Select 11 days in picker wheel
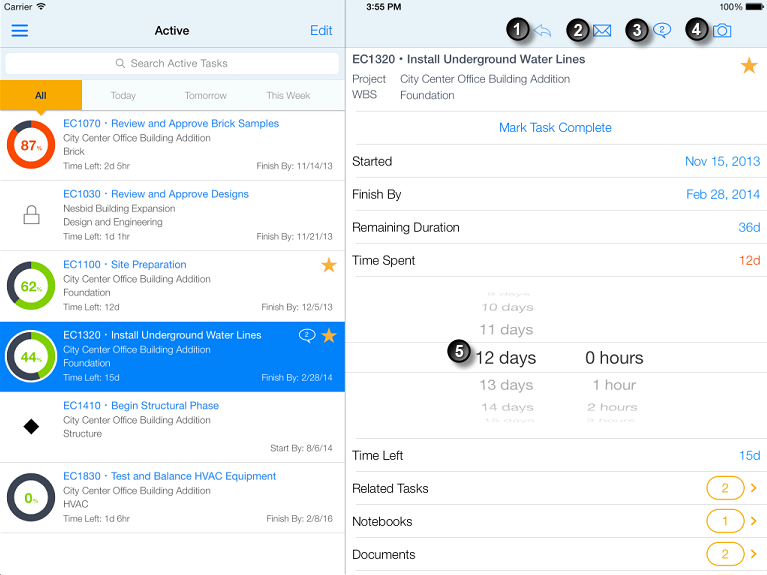The image size is (767, 575). [506, 330]
